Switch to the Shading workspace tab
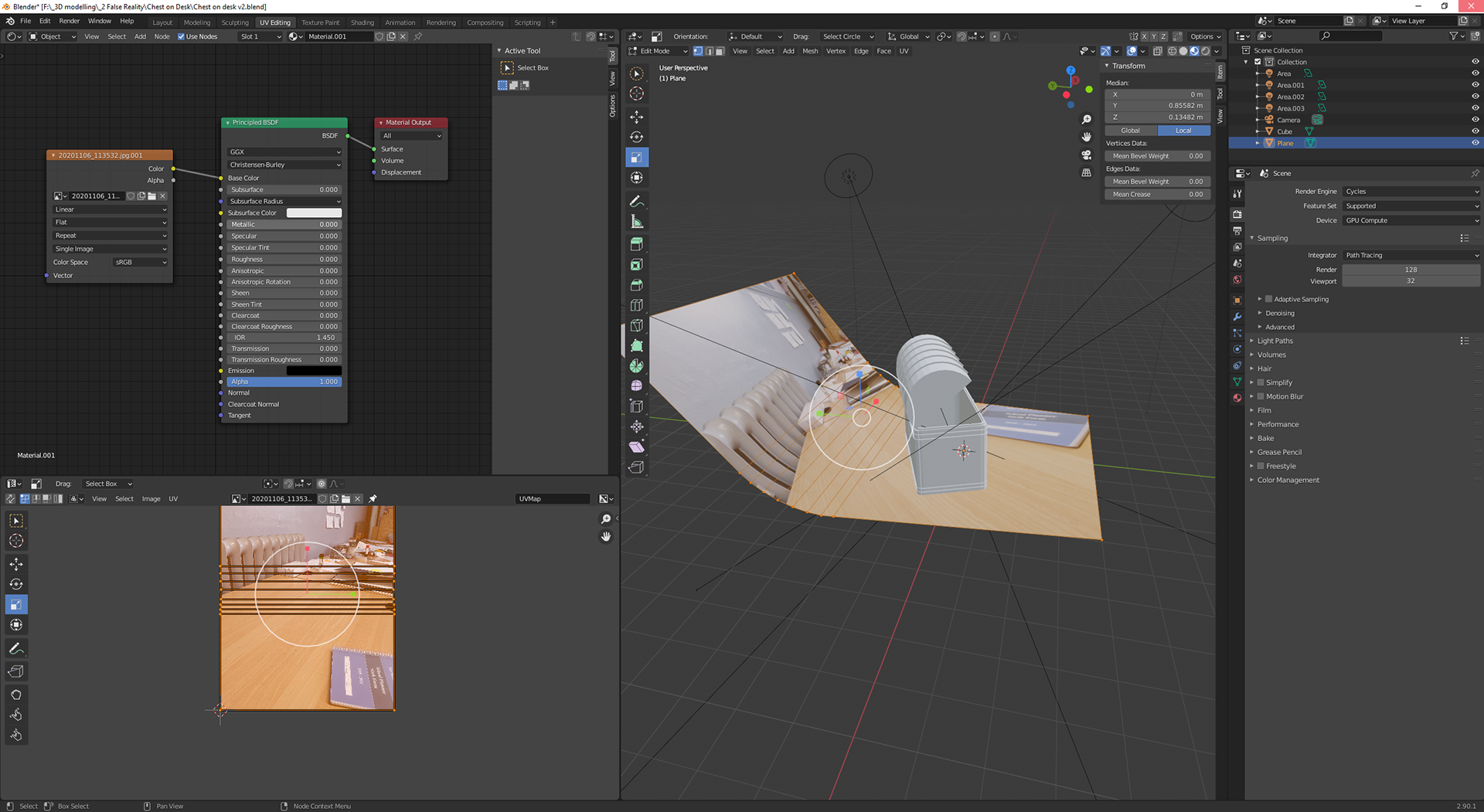 click(362, 22)
